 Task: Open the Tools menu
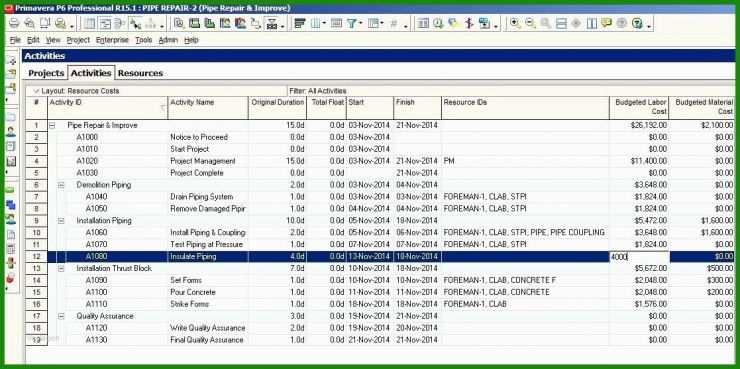[143, 40]
